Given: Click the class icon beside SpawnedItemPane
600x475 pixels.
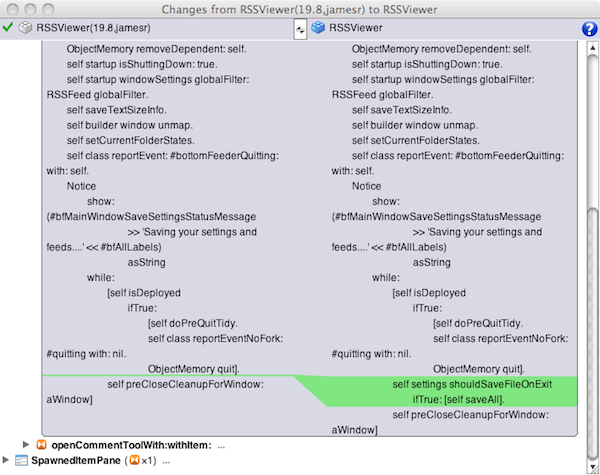Looking at the screenshot, I should (21, 460).
